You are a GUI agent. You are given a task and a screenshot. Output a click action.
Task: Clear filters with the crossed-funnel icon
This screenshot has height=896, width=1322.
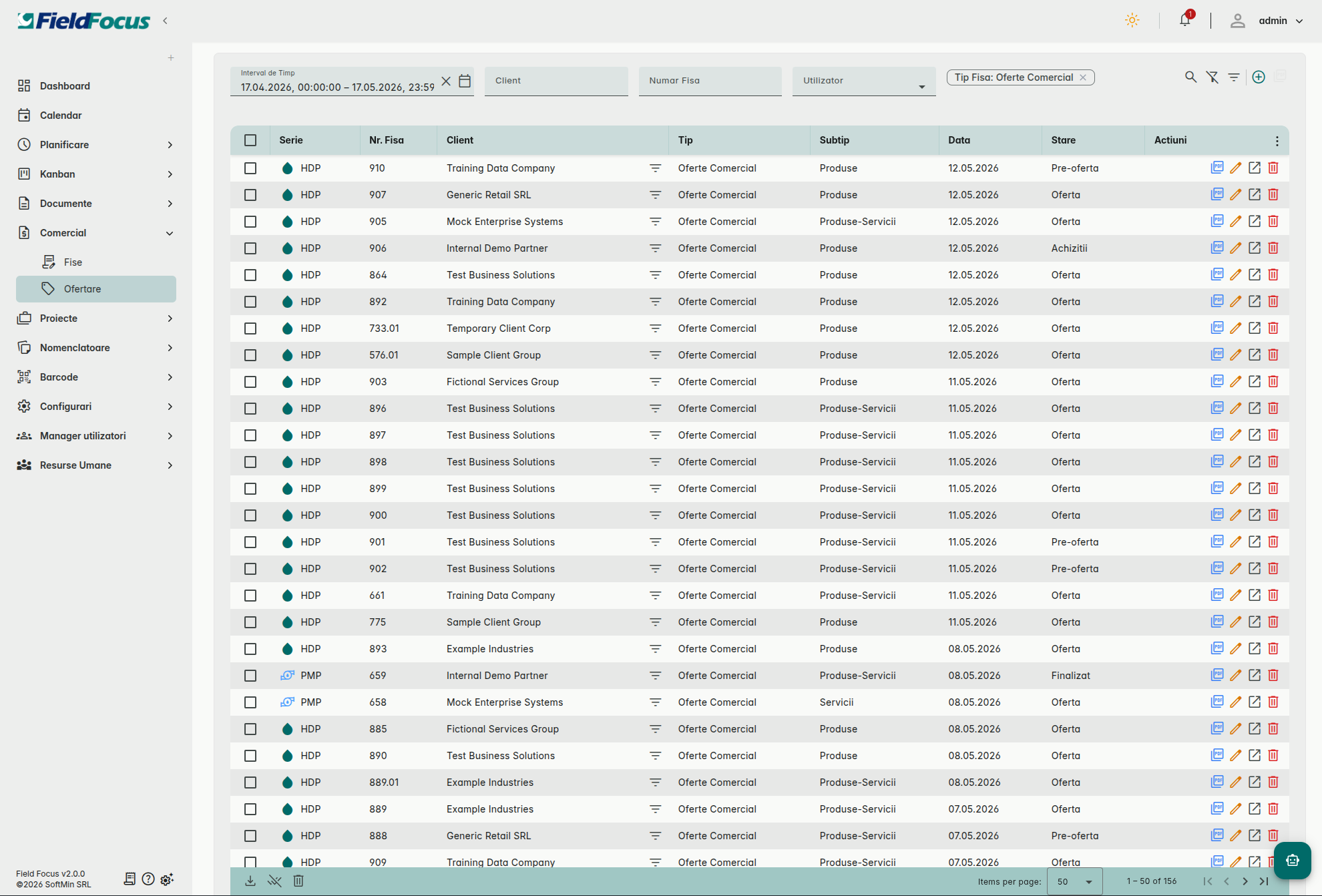(x=1213, y=77)
